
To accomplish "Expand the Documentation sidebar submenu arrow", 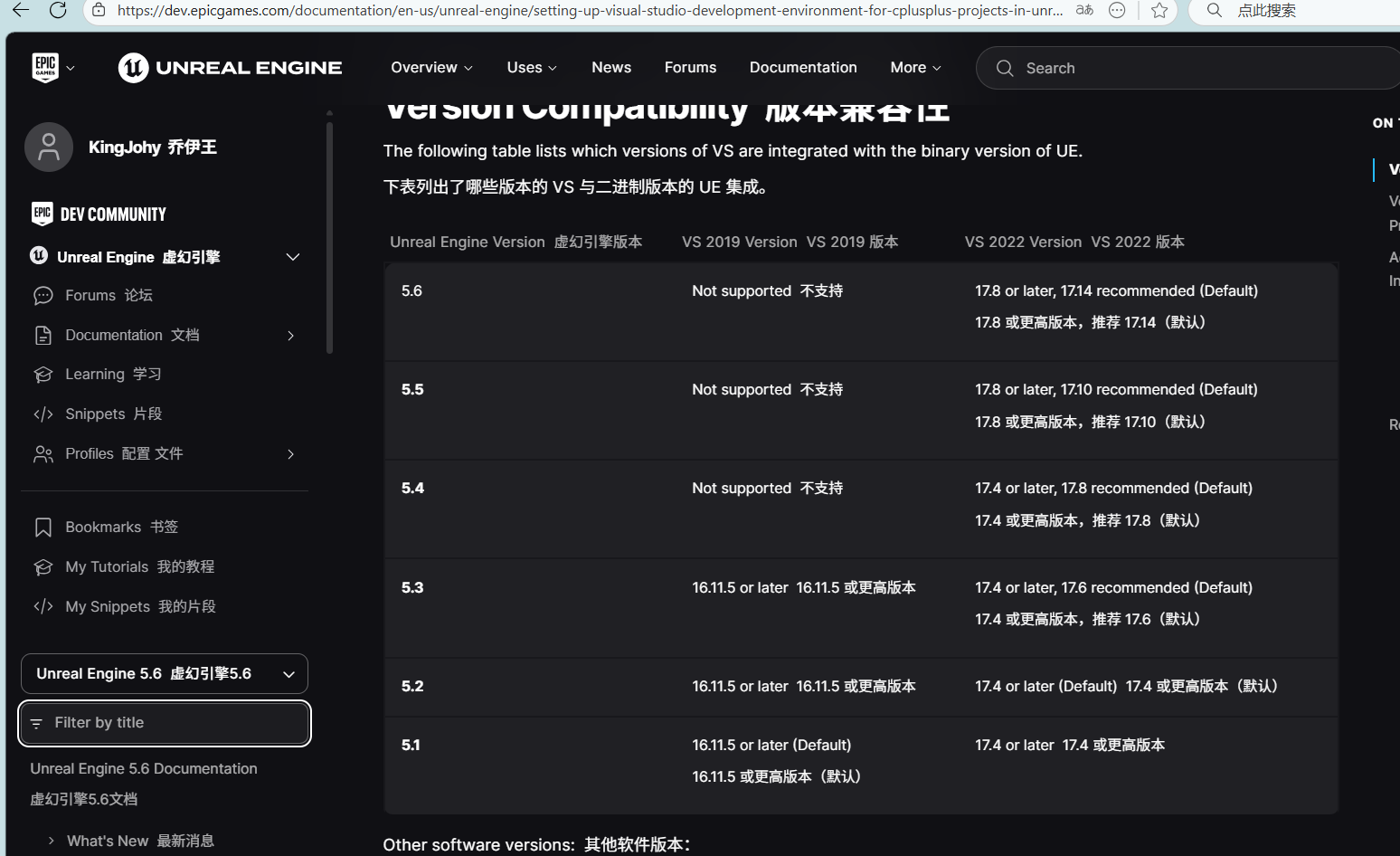I will (x=290, y=336).
